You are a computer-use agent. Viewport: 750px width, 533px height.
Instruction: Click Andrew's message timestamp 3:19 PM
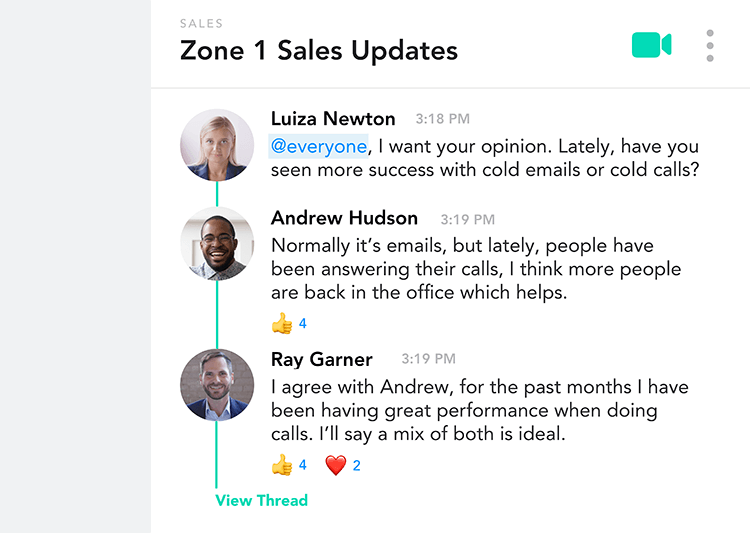pyautogui.click(x=467, y=220)
